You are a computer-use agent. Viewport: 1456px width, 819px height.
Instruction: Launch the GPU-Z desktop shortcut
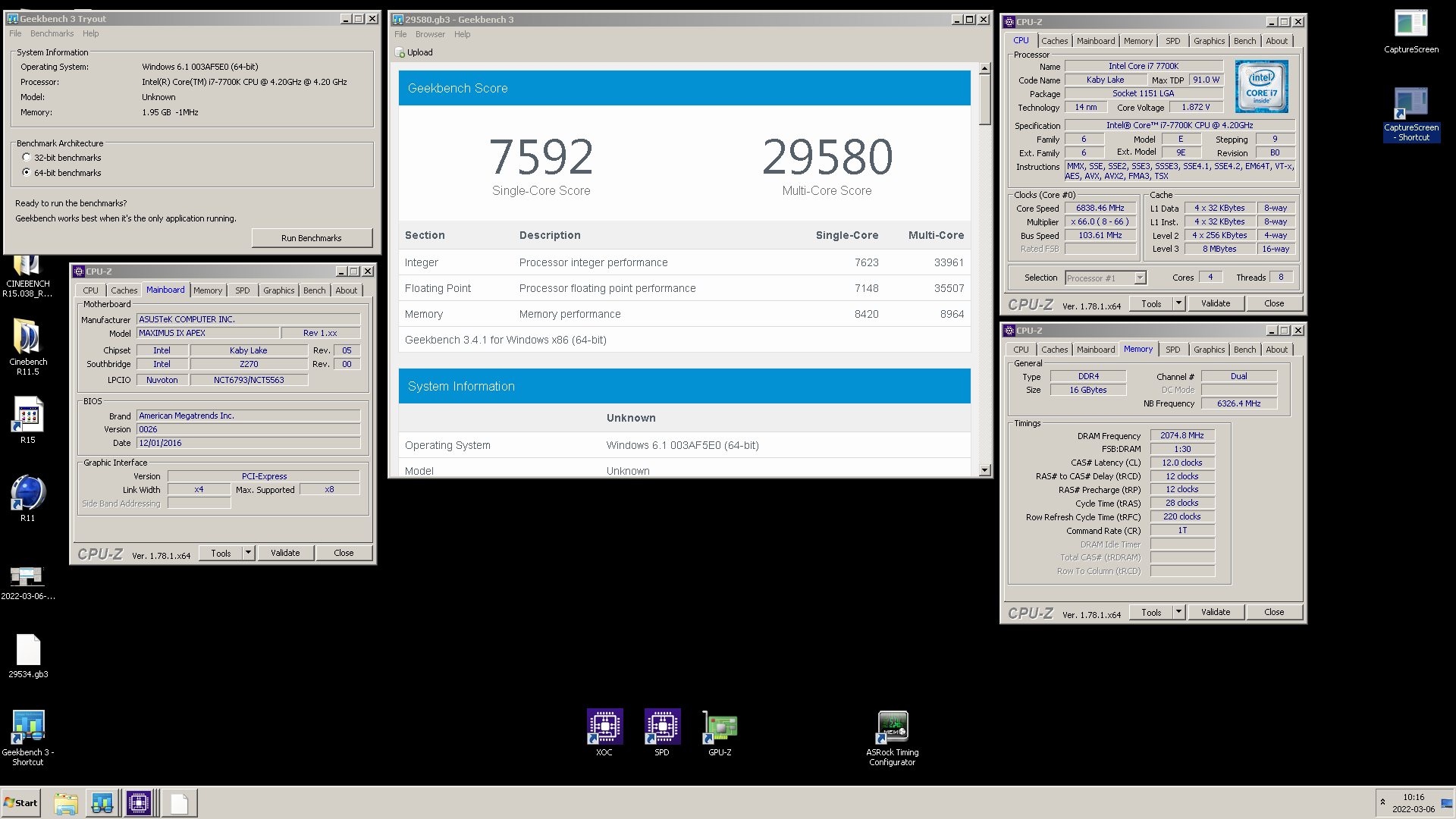(x=720, y=733)
